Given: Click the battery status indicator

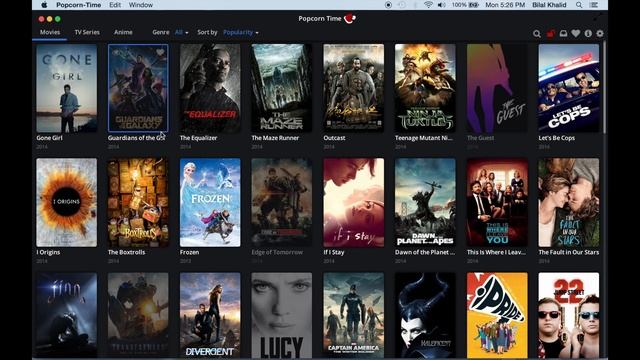Looking at the screenshot, I should click(465, 5).
